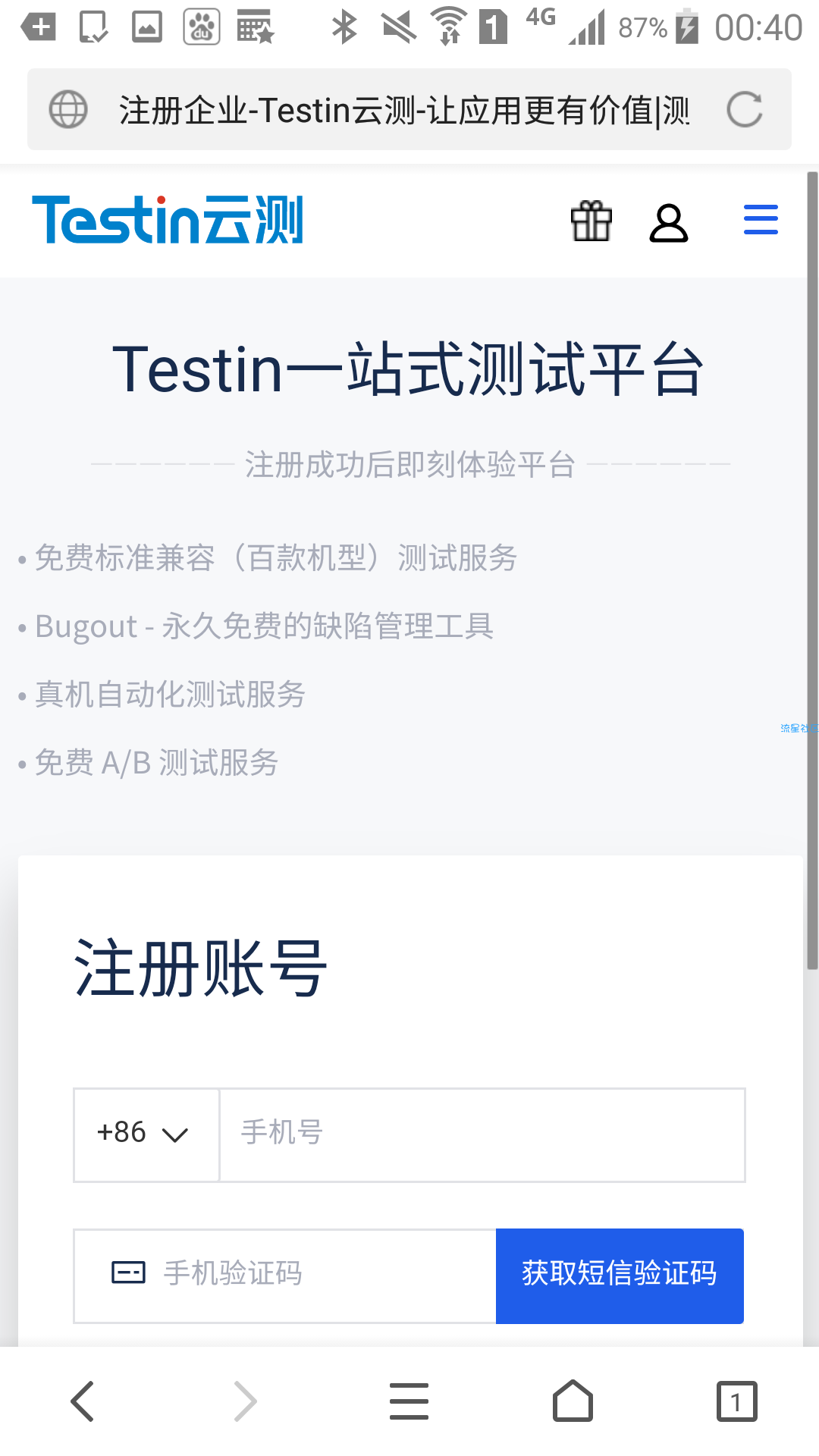Go back with browser back arrow

[x=82, y=1401]
